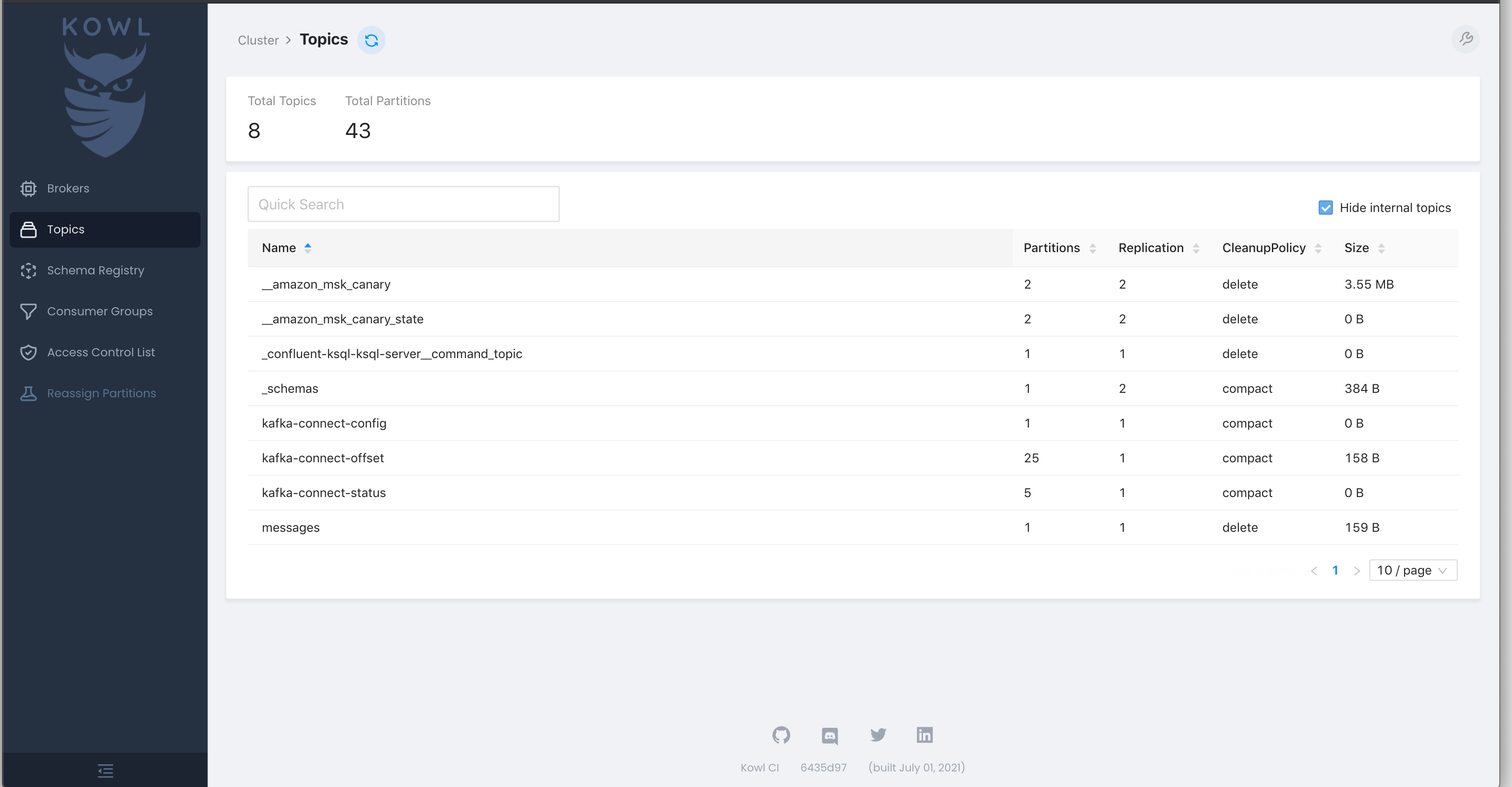Click next page arrow in pagination

coord(1357,571)
